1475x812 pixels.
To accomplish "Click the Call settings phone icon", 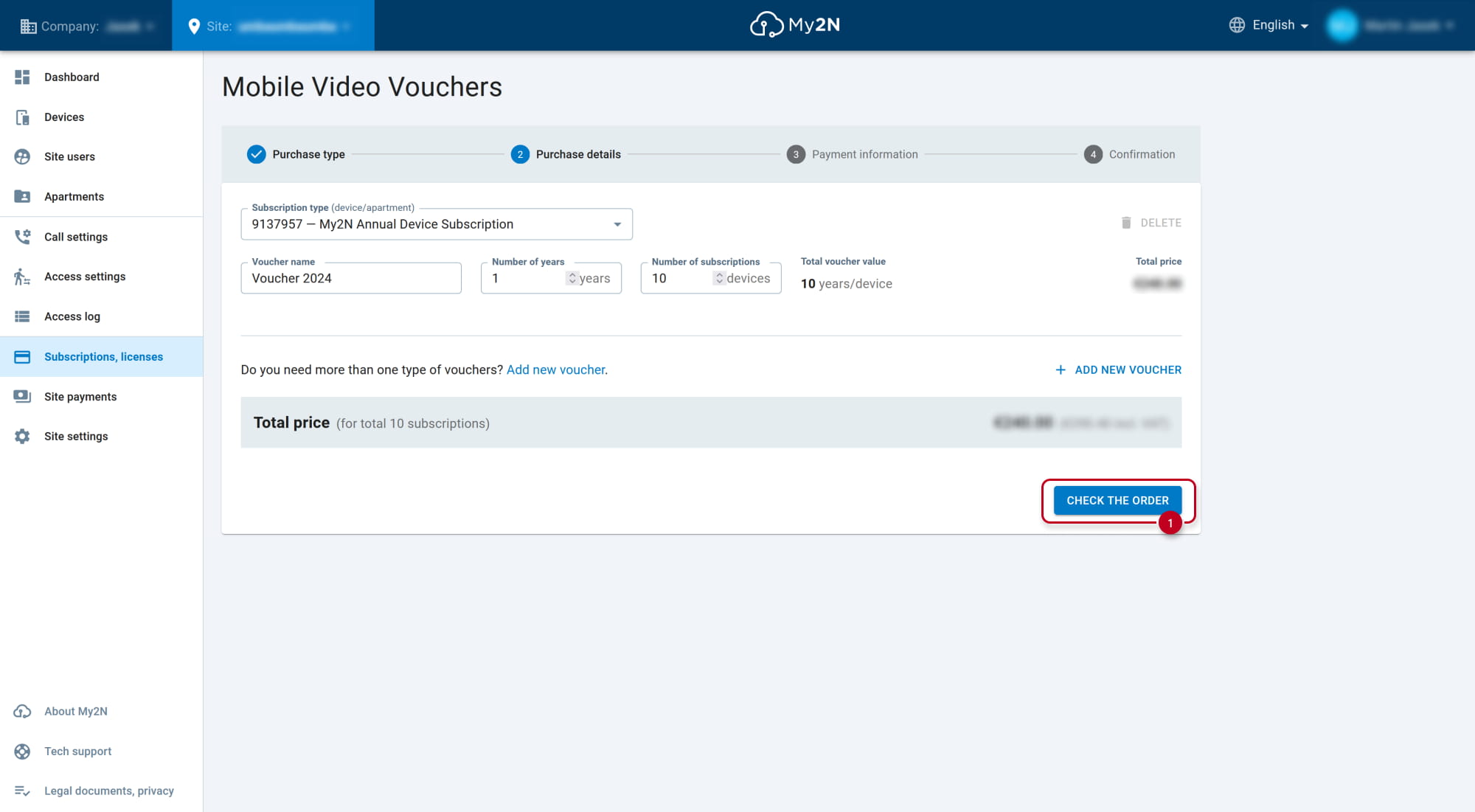I will [22, 237].
